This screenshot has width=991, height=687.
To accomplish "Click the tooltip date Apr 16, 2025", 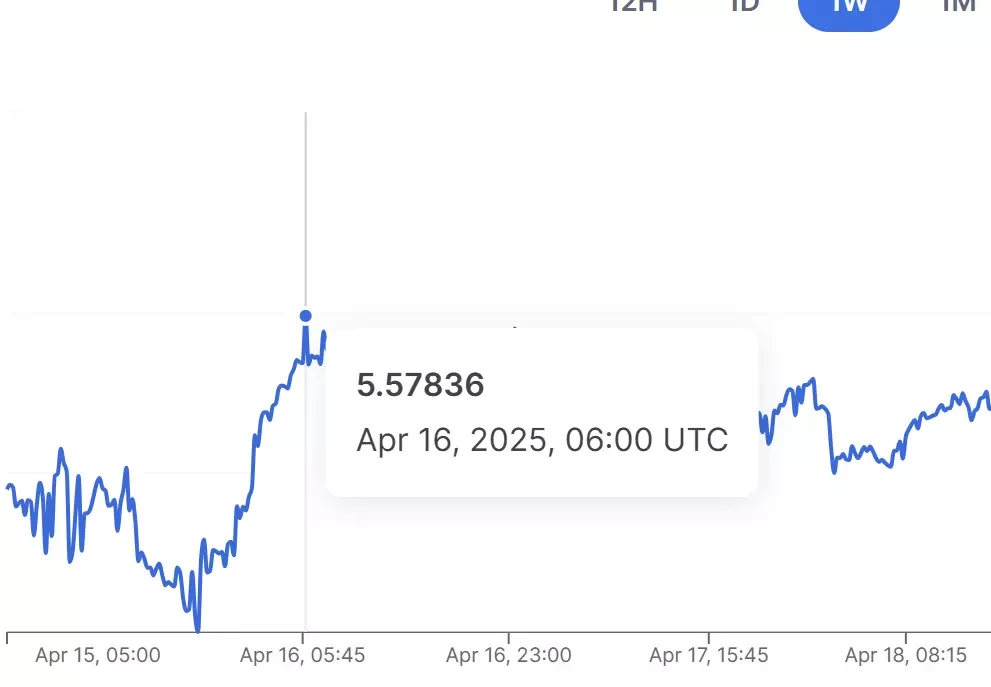I will coord(451,440).
